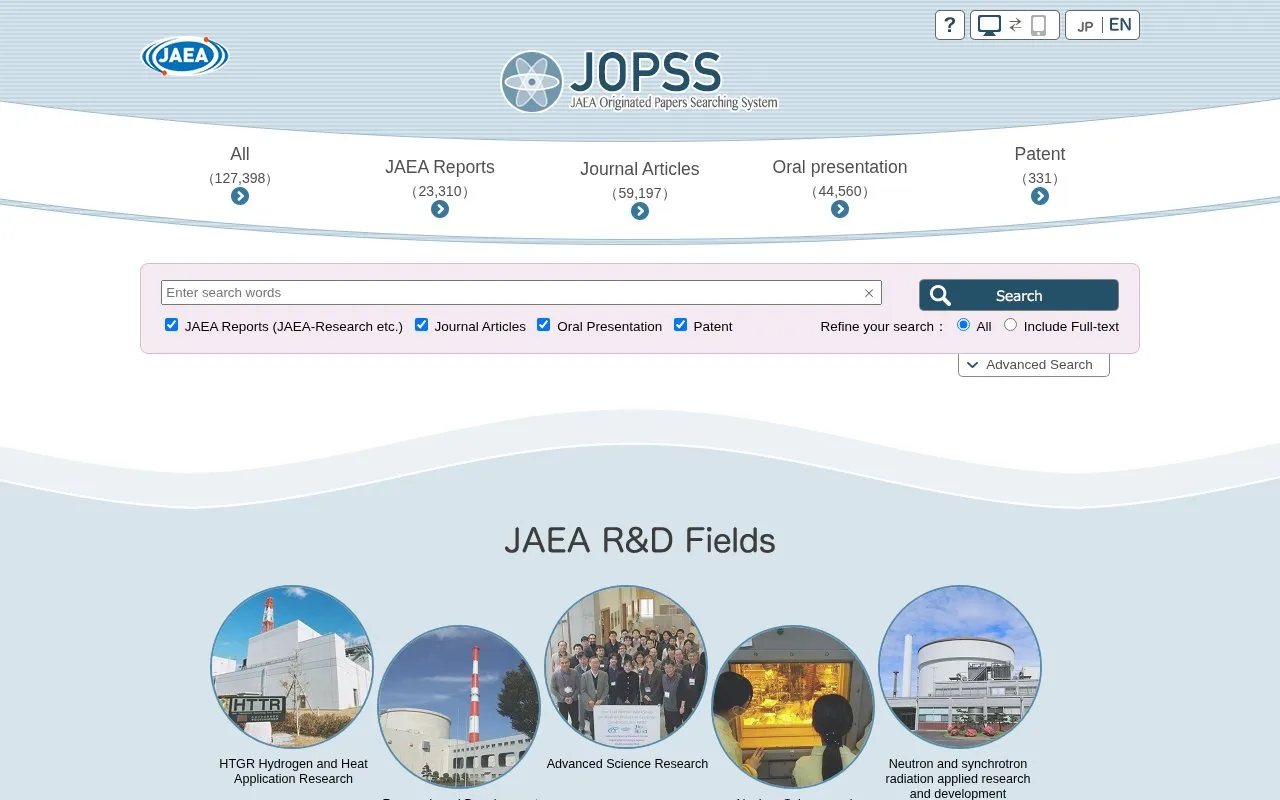
Task: Click the JOPSS atom logo
Action: [x=532, y=81]
